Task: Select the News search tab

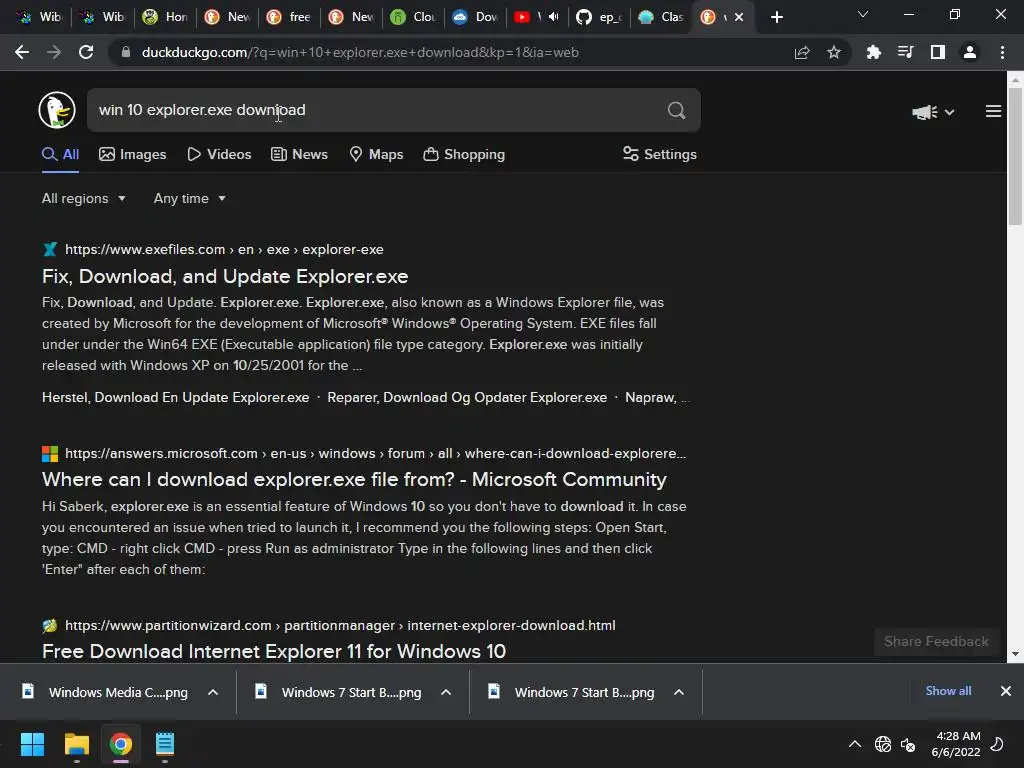Action: (300, 155)
